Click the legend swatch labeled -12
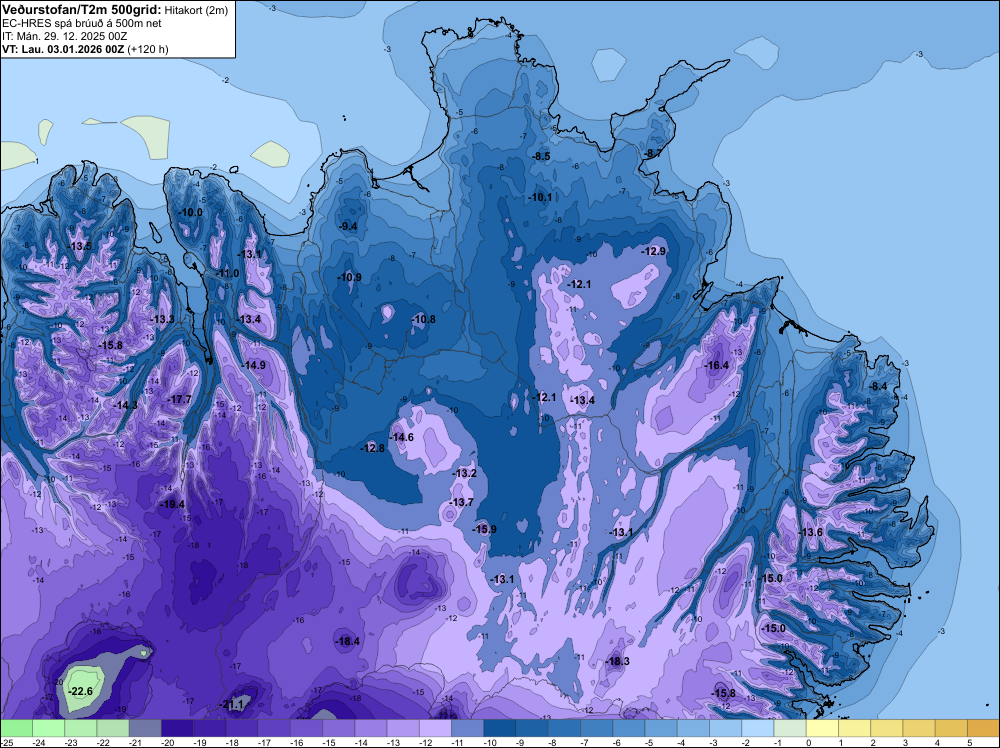The image size is (1000, 748). point(435,728)
